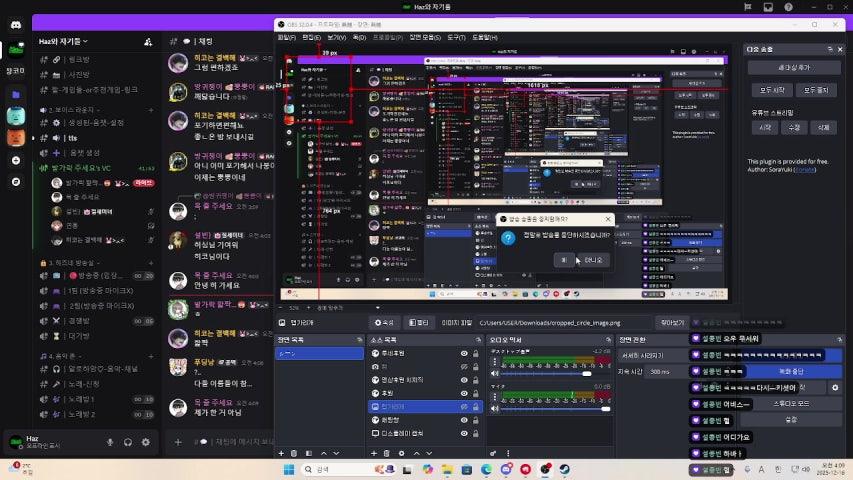Screen dimensions: 853x480
Task: Mute microphone in Discord user panel
Action: click(x=109, y=442)
